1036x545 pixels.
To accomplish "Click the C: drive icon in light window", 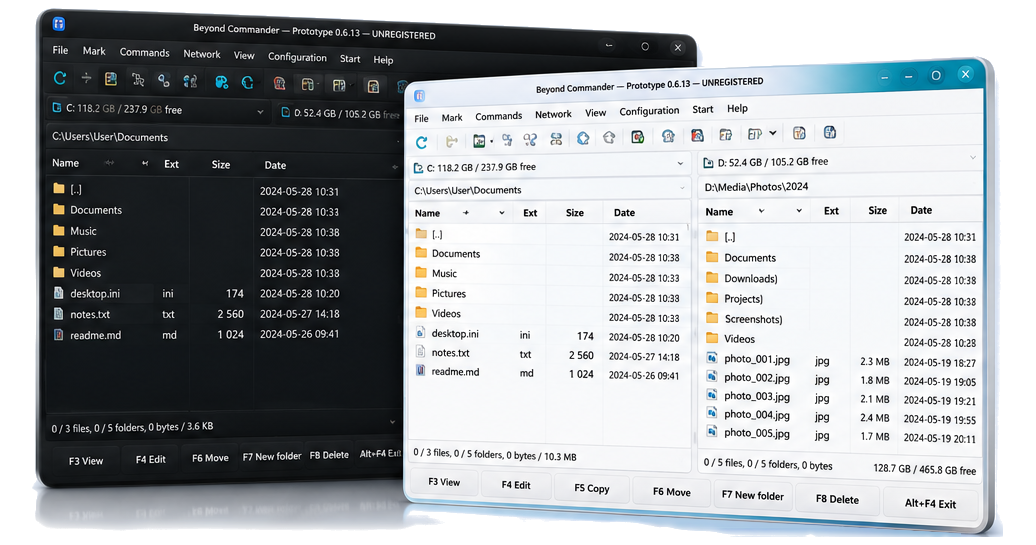I will tap(418, 168).
